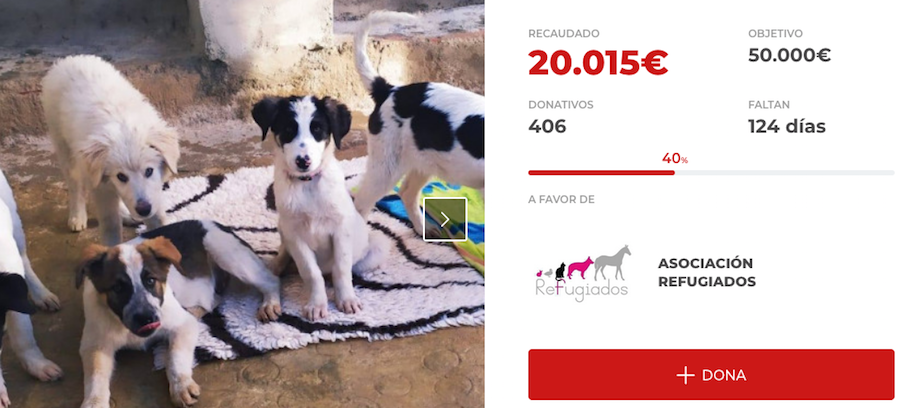900x408 pixels.
Task: Click the 50.000€ objective amount
Action: (789, 55)
